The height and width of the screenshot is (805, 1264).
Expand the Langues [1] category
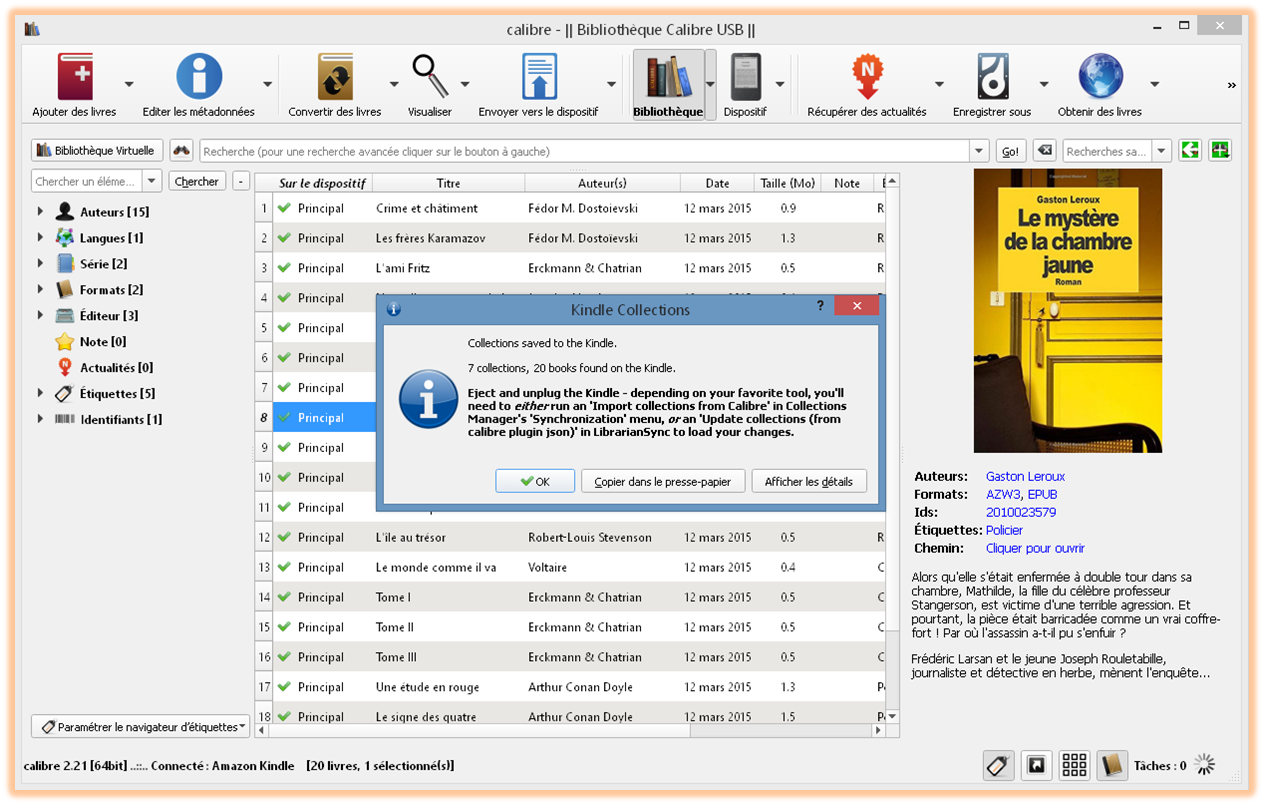point(40,238)
